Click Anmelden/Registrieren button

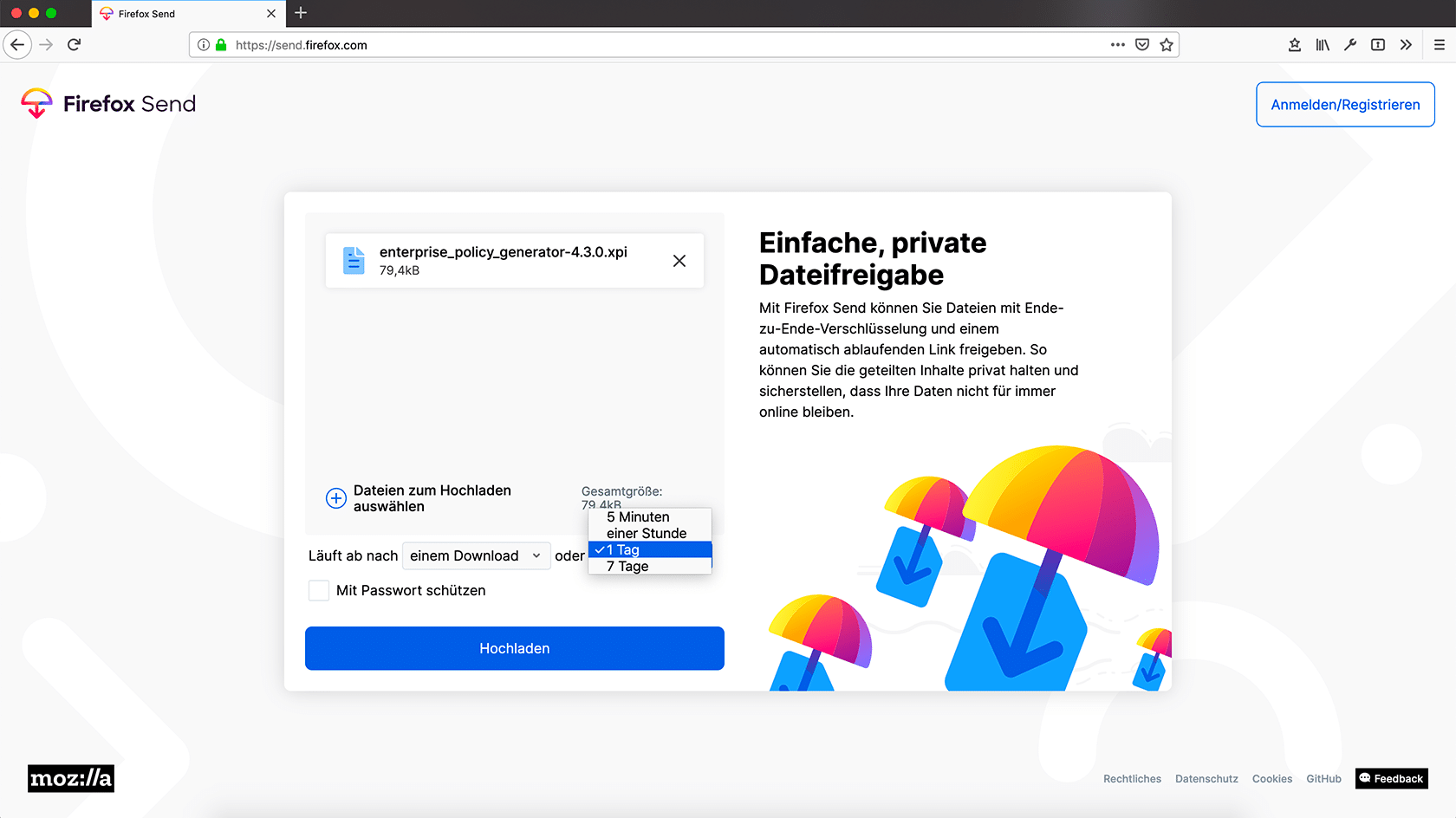point(1345,104)
